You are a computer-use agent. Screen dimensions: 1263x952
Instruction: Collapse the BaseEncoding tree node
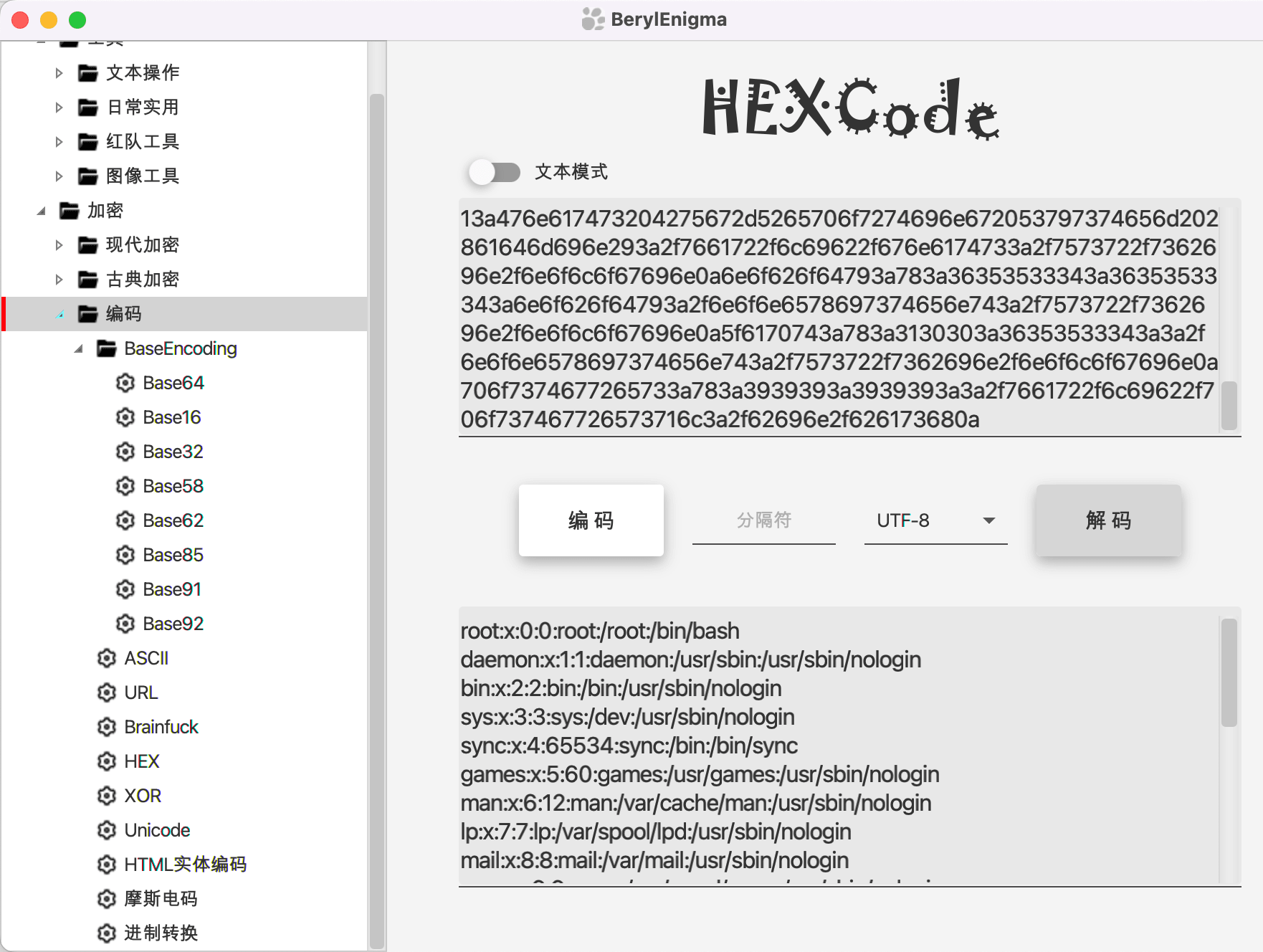click(78, 349)
